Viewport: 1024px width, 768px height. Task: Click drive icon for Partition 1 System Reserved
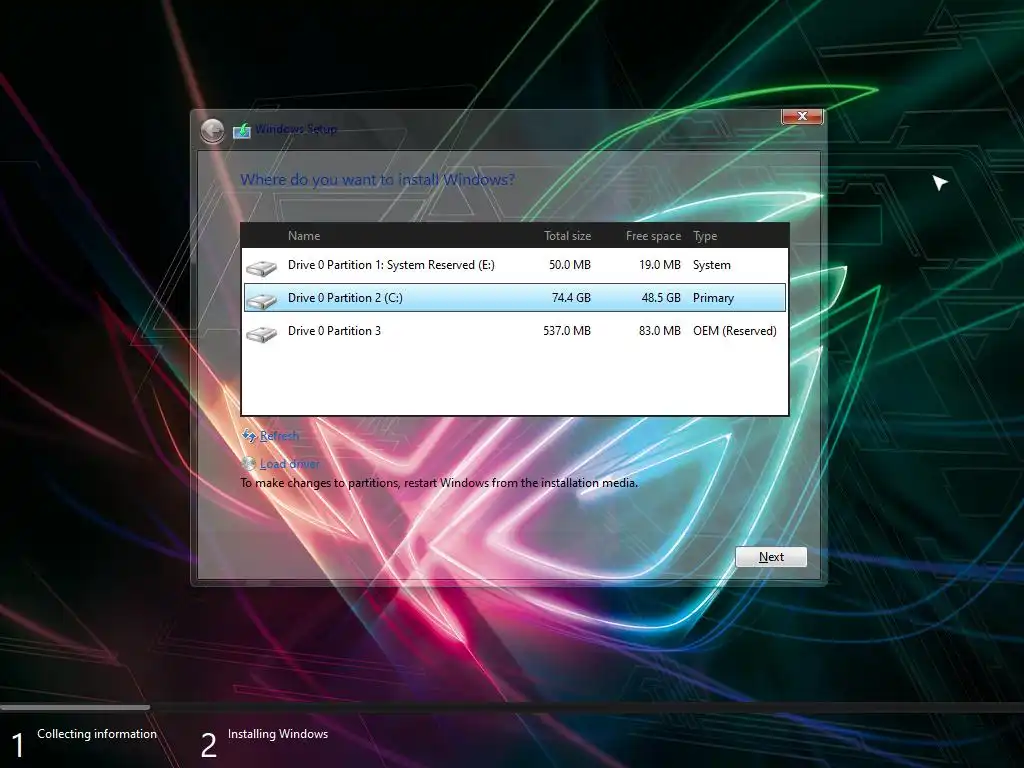click(x=261, y=266)
